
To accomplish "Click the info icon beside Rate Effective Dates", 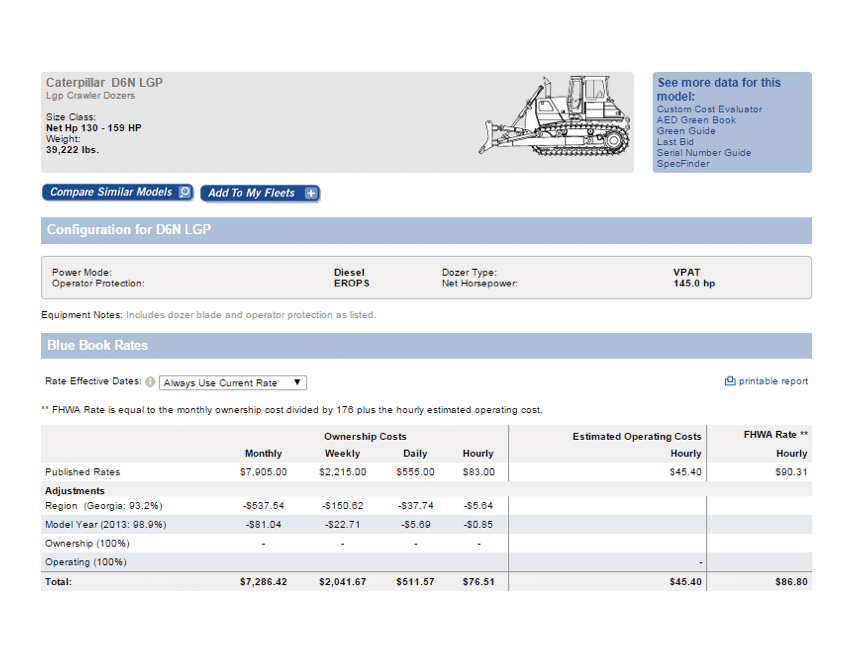I will [150, 382].
